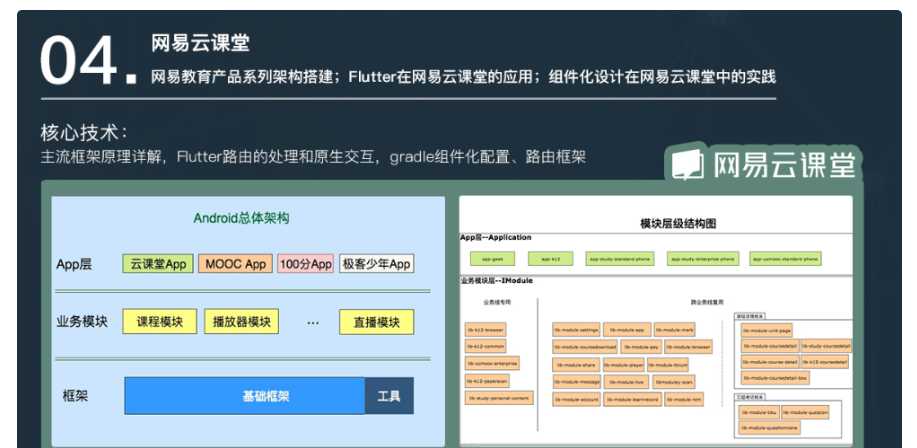Click the dark 工具 box
The height and width of the screenshot is (448, 917).
(x=389, y=396)
